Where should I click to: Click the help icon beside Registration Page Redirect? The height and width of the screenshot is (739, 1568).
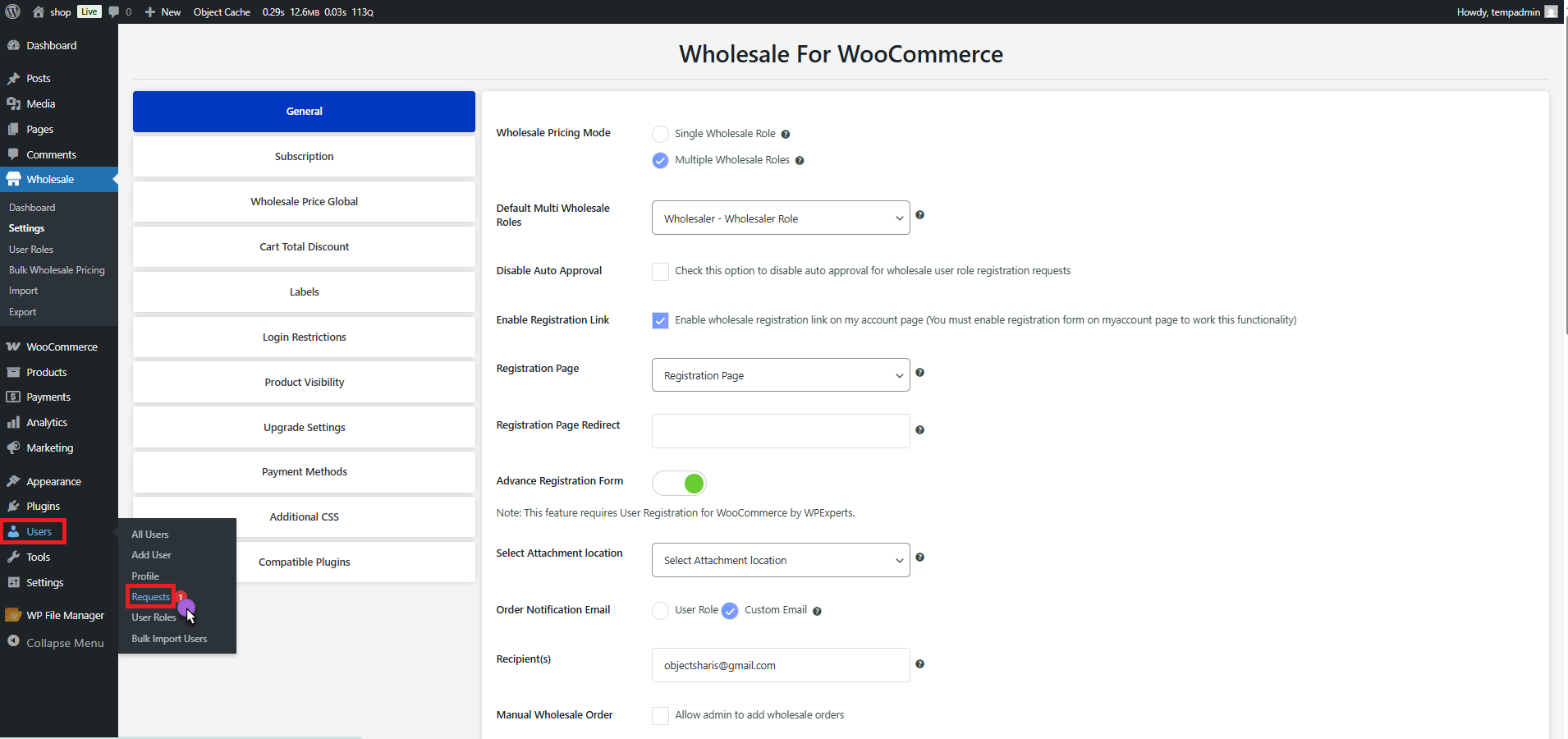tap(919, 430)
